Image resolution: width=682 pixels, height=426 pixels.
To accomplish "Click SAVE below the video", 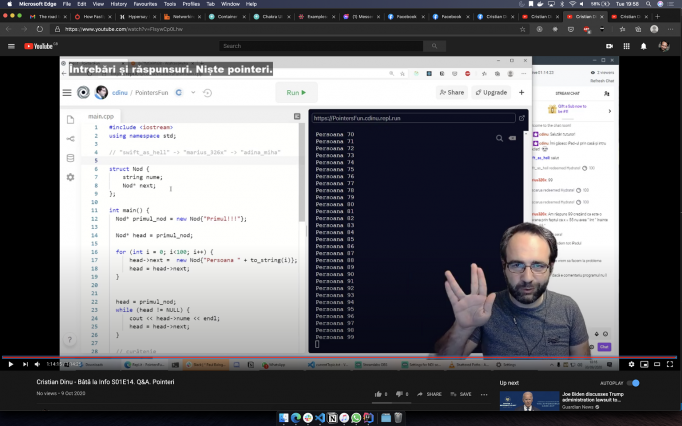I will click(461, 394).
